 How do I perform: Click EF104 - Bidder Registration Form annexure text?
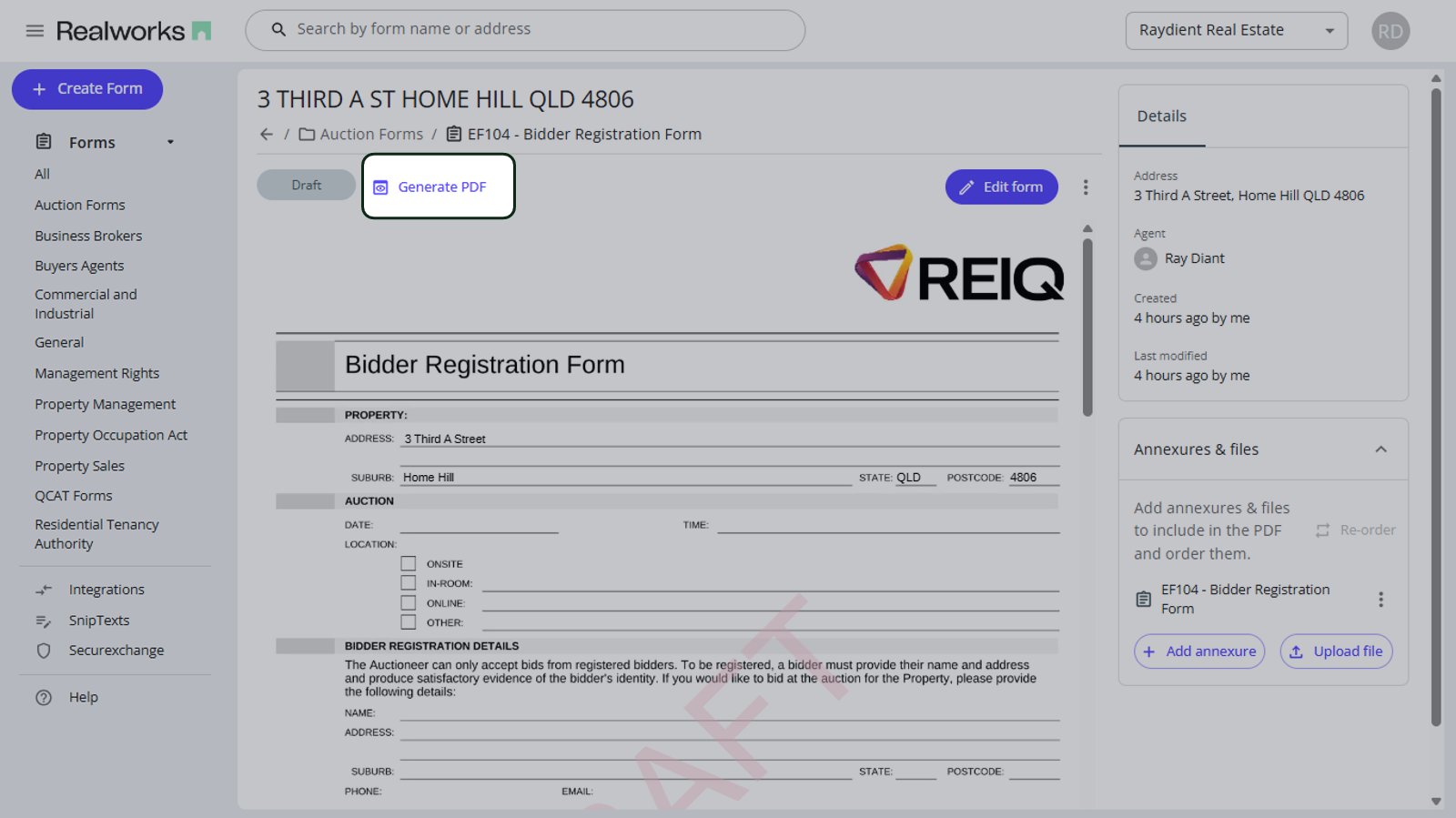(1246, 600)
